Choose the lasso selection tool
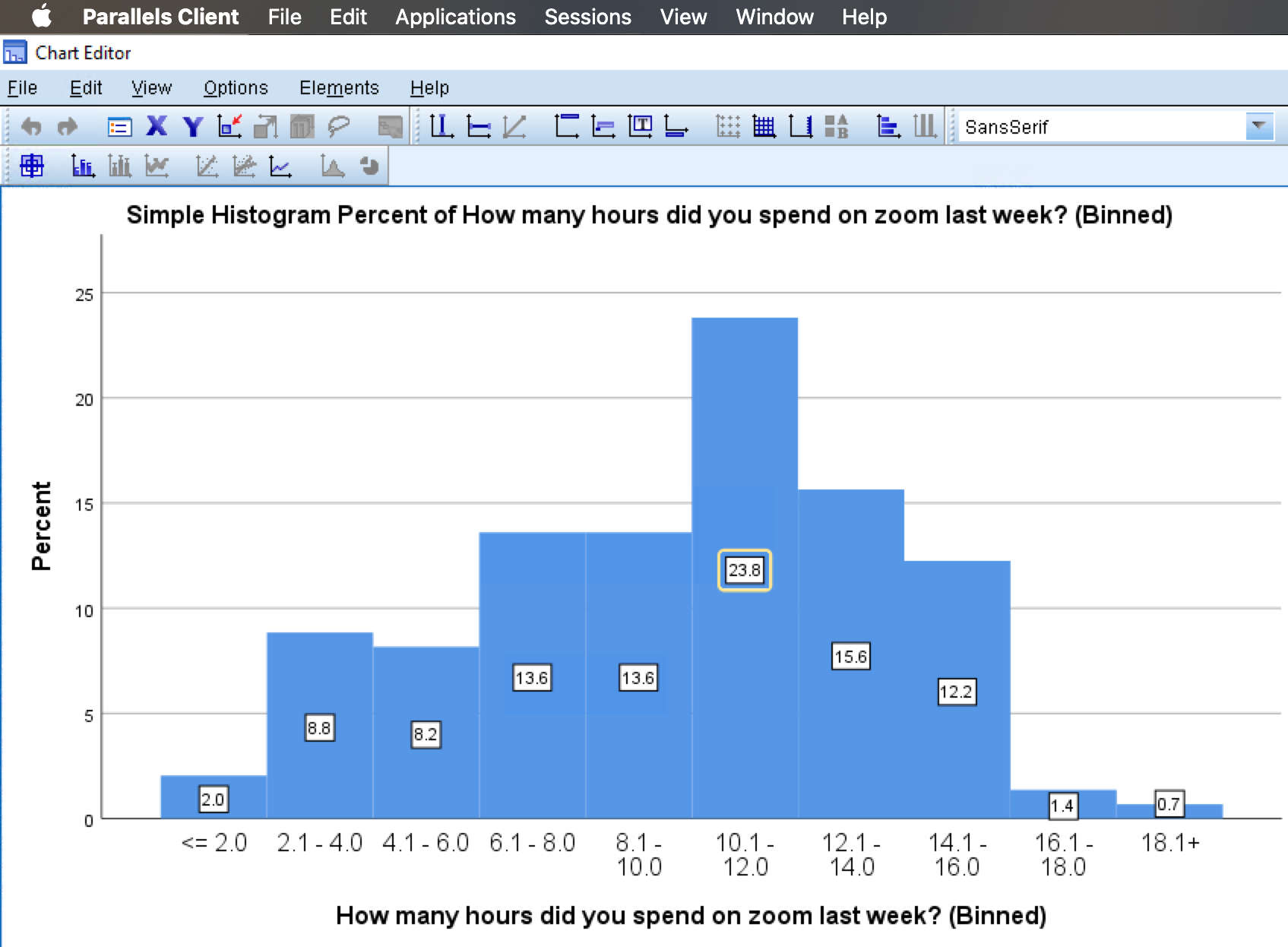1288x947 pixels. coord(338,126)
